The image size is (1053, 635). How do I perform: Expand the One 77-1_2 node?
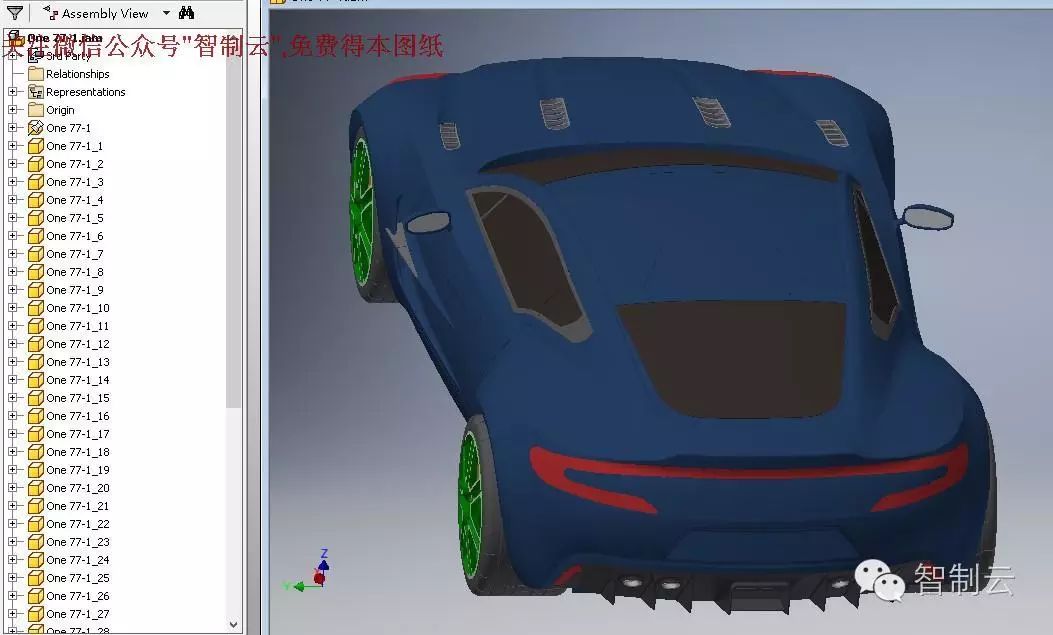[x=12, y=164]
